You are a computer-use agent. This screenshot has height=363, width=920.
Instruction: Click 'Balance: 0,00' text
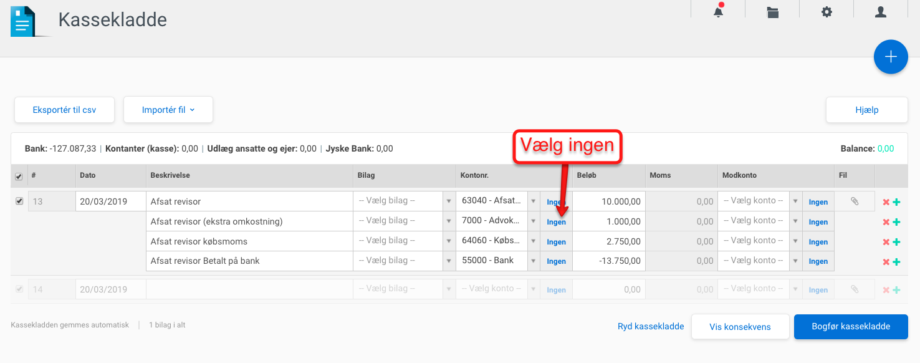pyautogui.click(x=867, y=149)
